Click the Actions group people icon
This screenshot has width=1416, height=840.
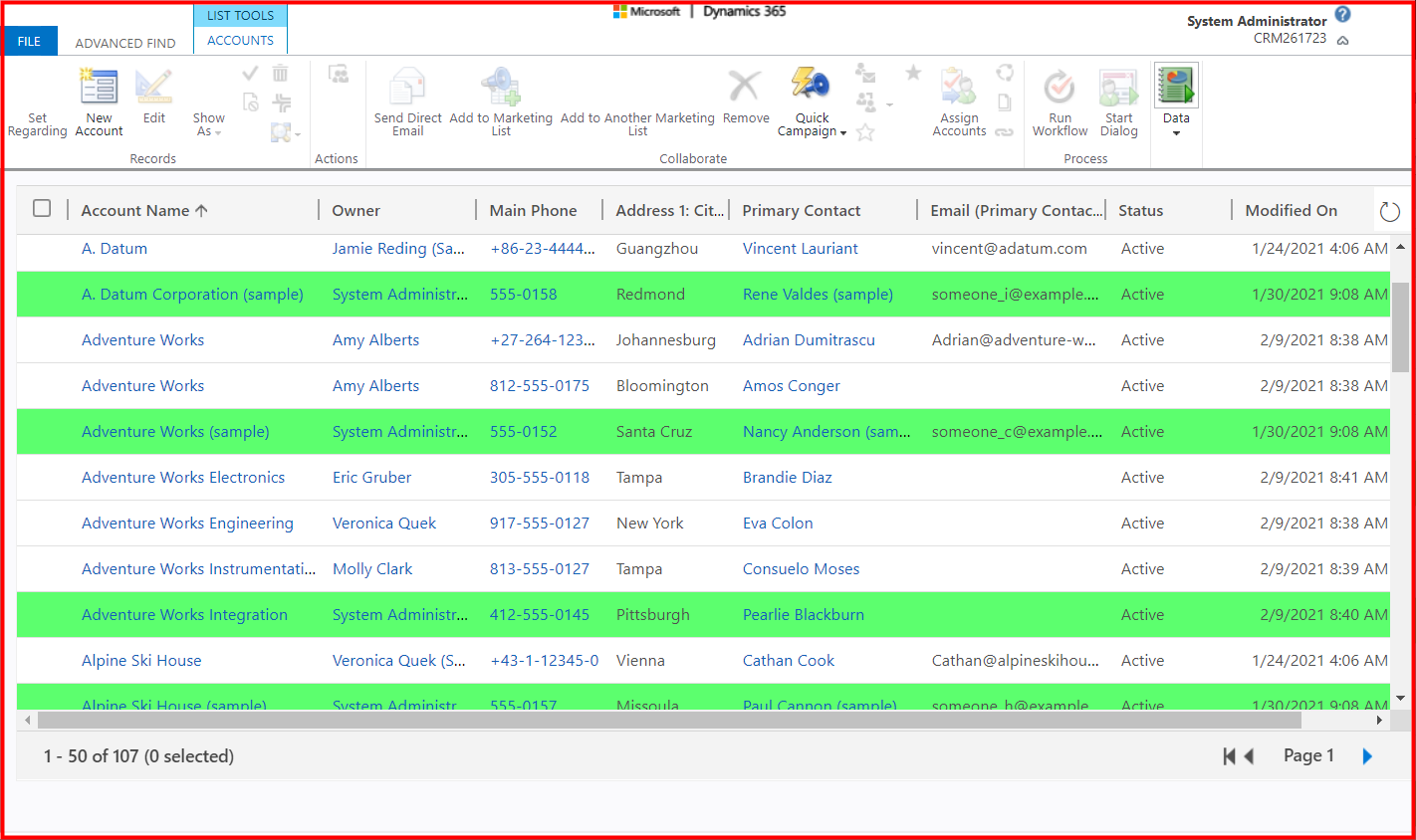[339, 74]
